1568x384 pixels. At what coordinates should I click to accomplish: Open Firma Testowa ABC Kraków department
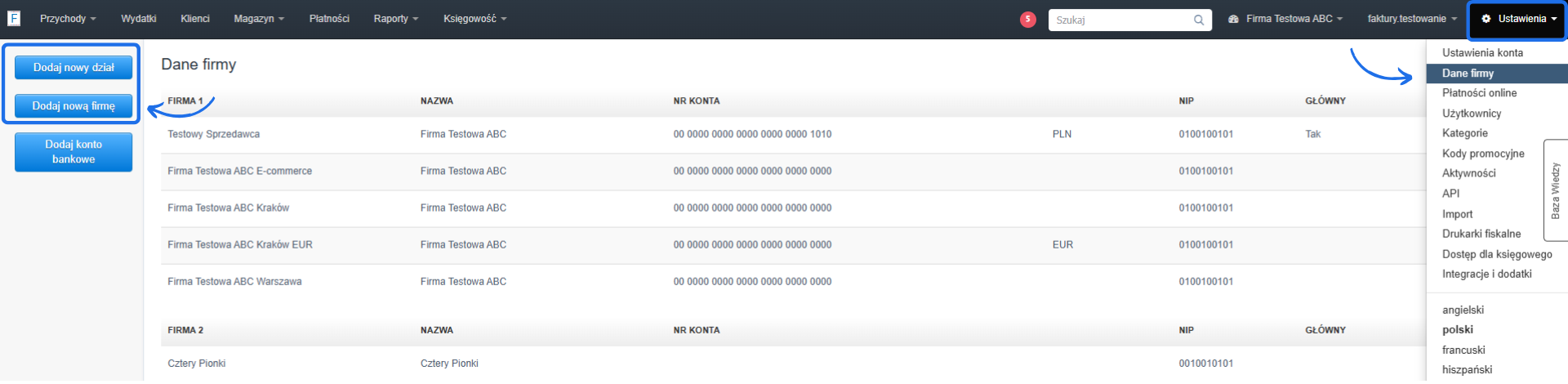(228, 208)
